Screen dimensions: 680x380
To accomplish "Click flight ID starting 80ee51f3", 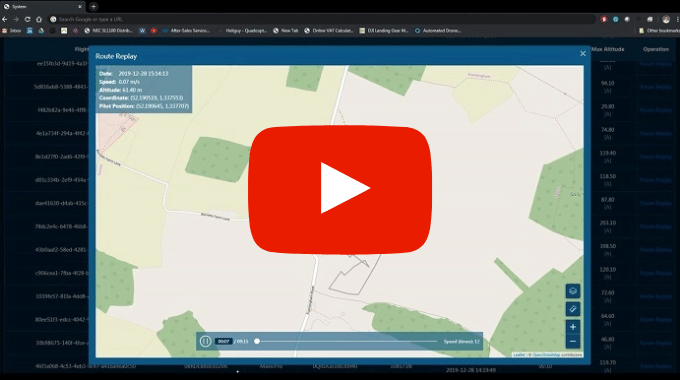I will 62,320.
